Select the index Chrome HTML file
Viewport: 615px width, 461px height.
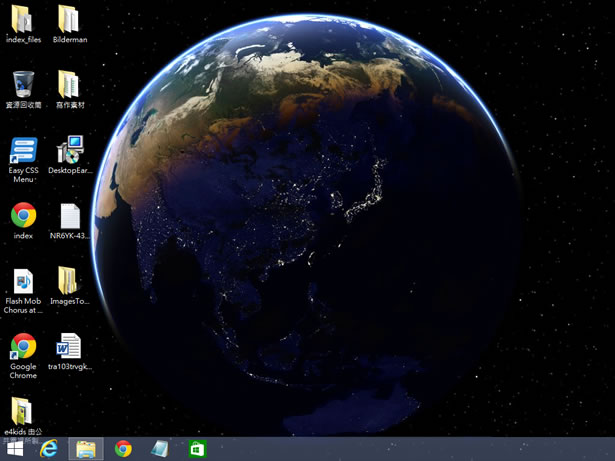point(23,215)
